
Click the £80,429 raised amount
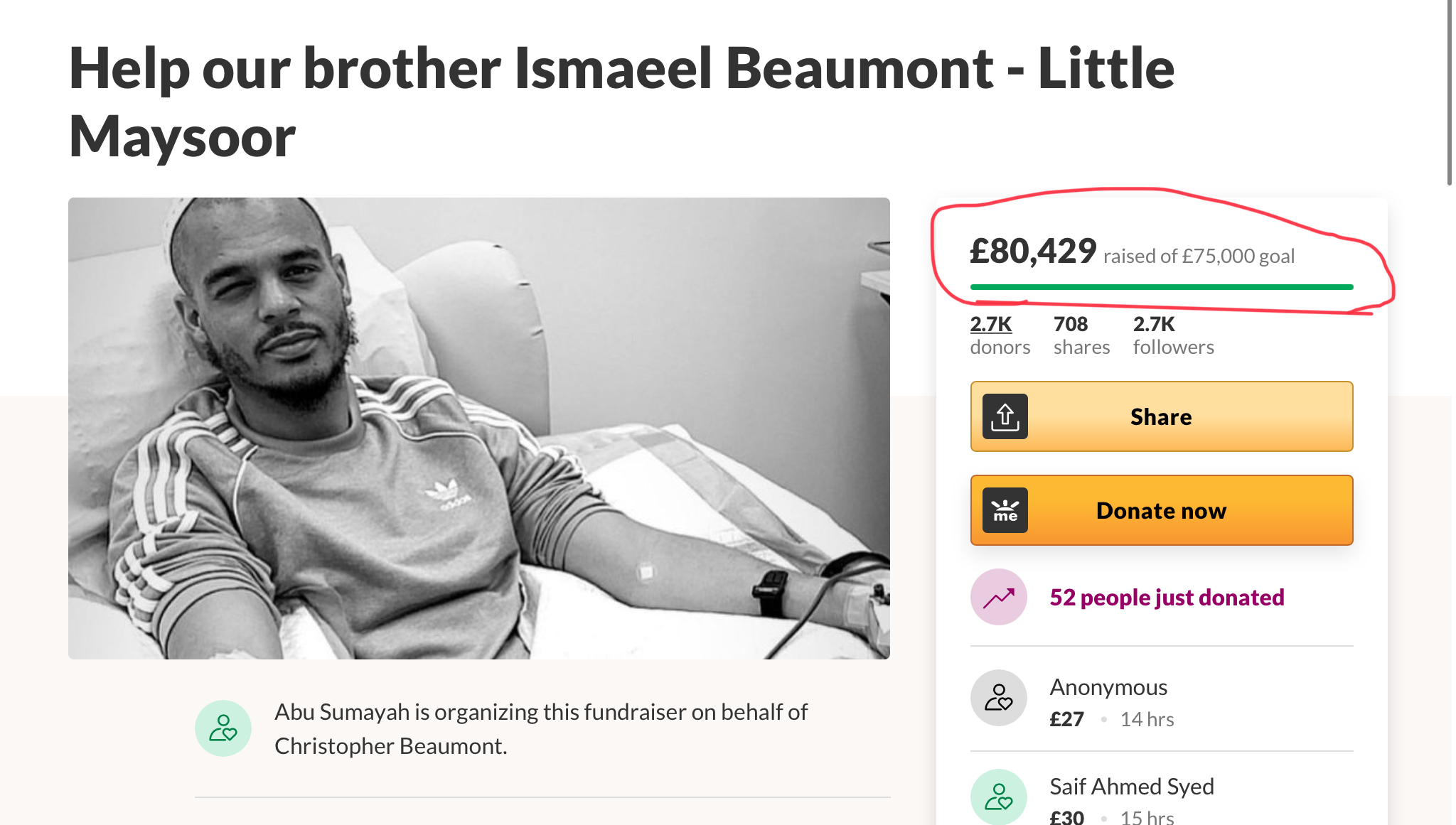click(x=1033, y=251)
